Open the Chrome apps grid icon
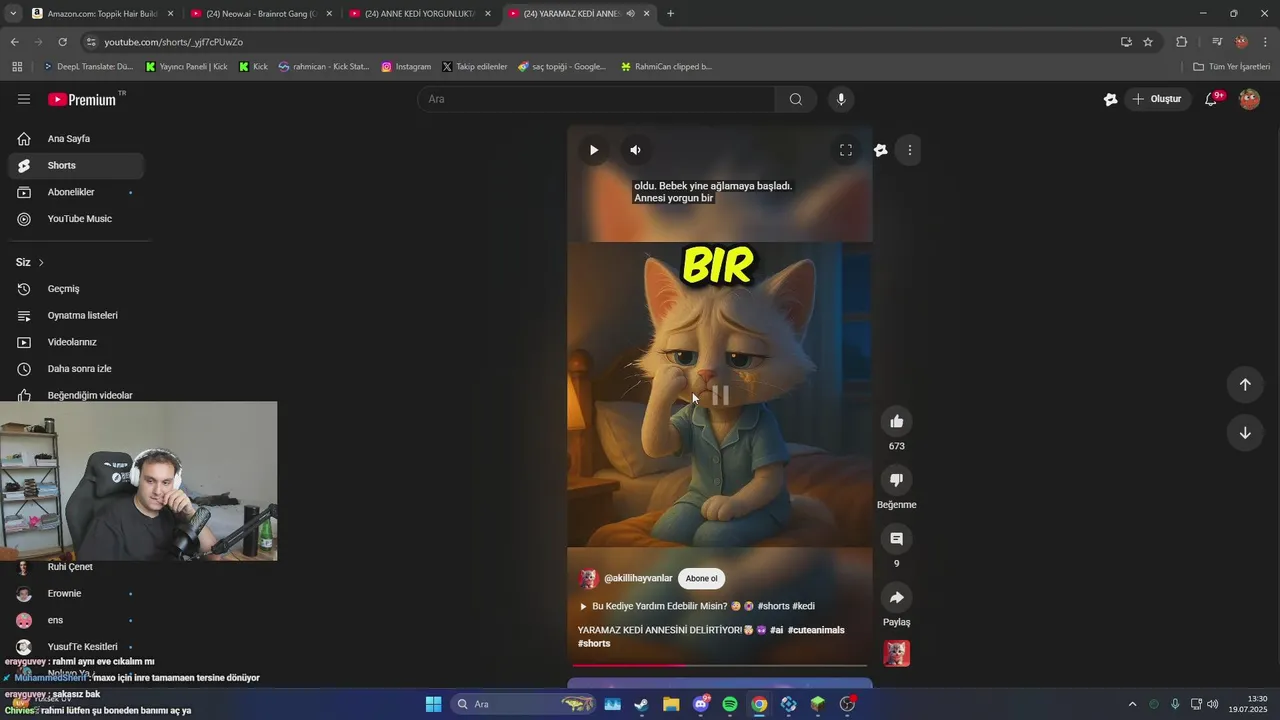1280x720 pixels. click(17, 67)
